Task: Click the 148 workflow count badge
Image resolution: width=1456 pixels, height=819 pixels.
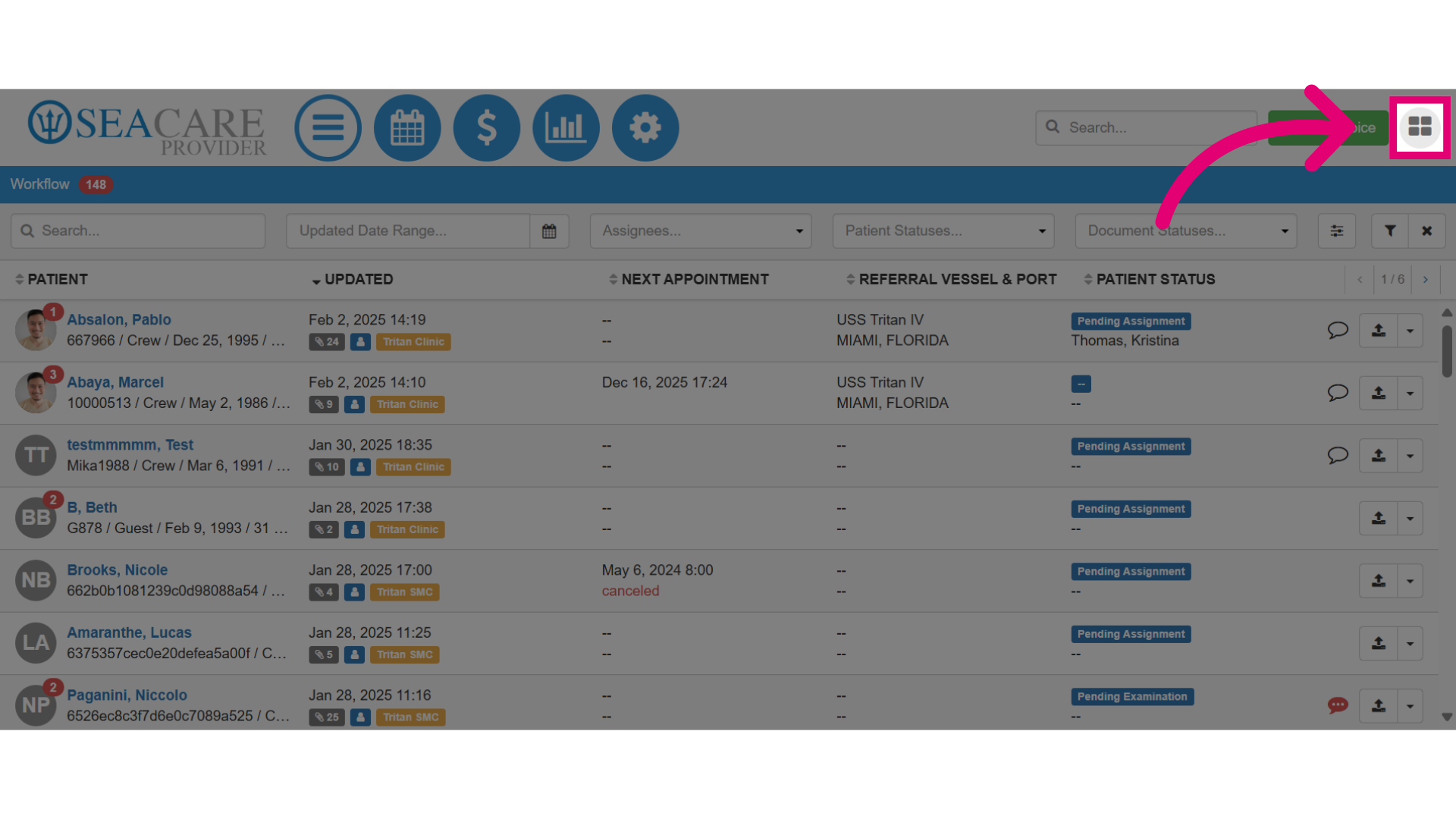Action: pyautogui.click(x=96, y=184)
